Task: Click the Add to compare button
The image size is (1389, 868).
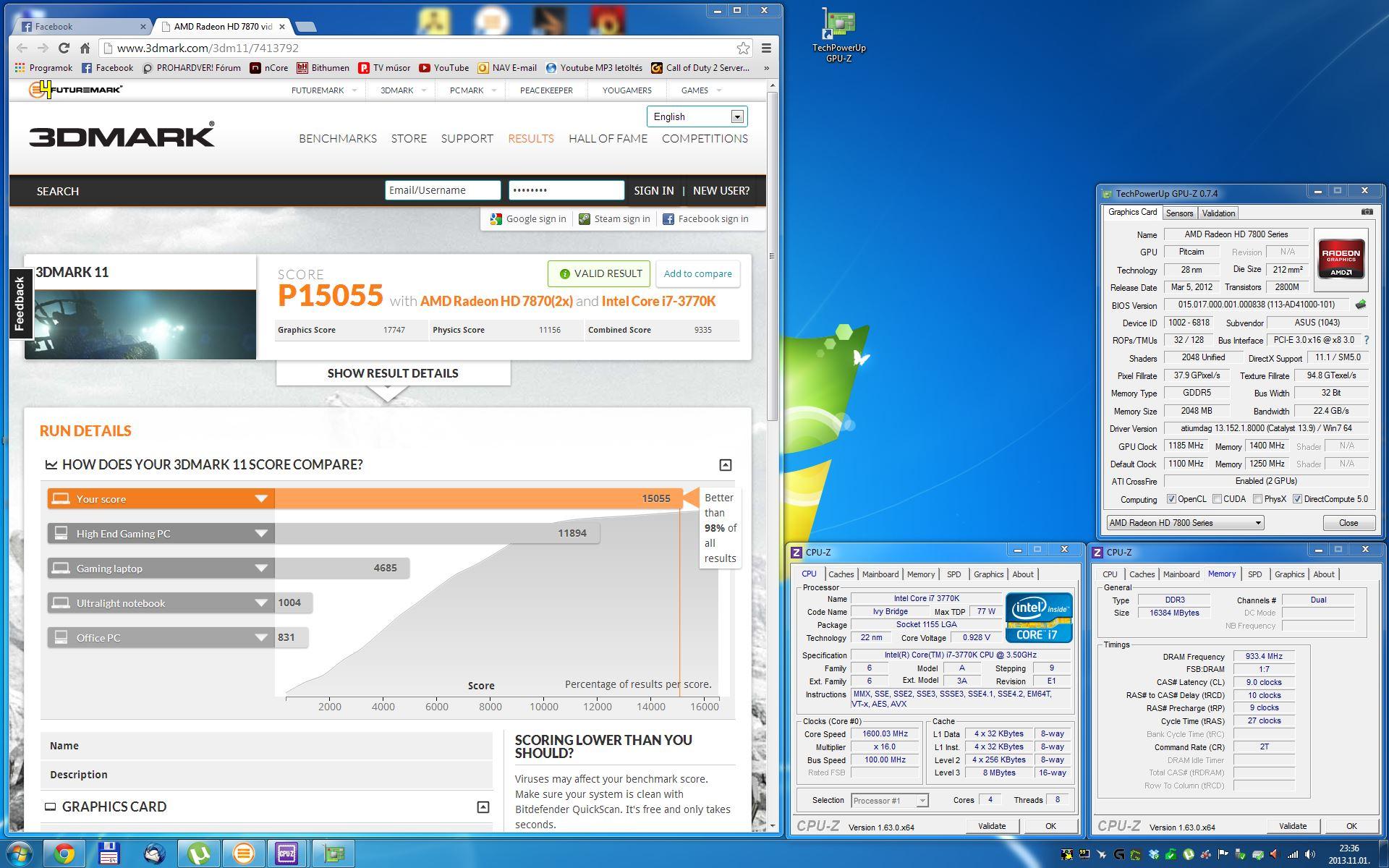Action: coord(697,273)
